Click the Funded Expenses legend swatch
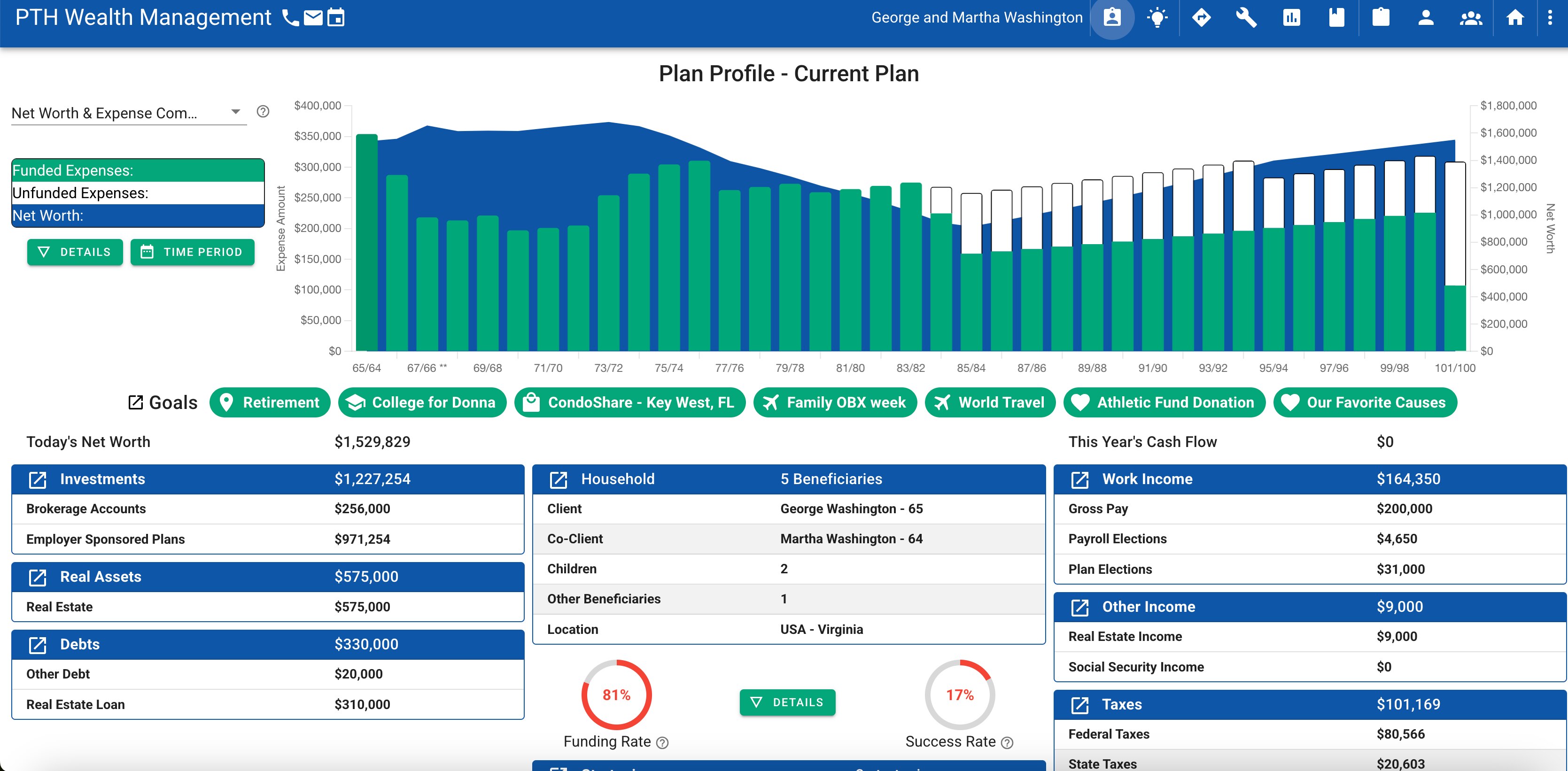The height and width of the screenshot is (771, 1568). tap(138, 170)
